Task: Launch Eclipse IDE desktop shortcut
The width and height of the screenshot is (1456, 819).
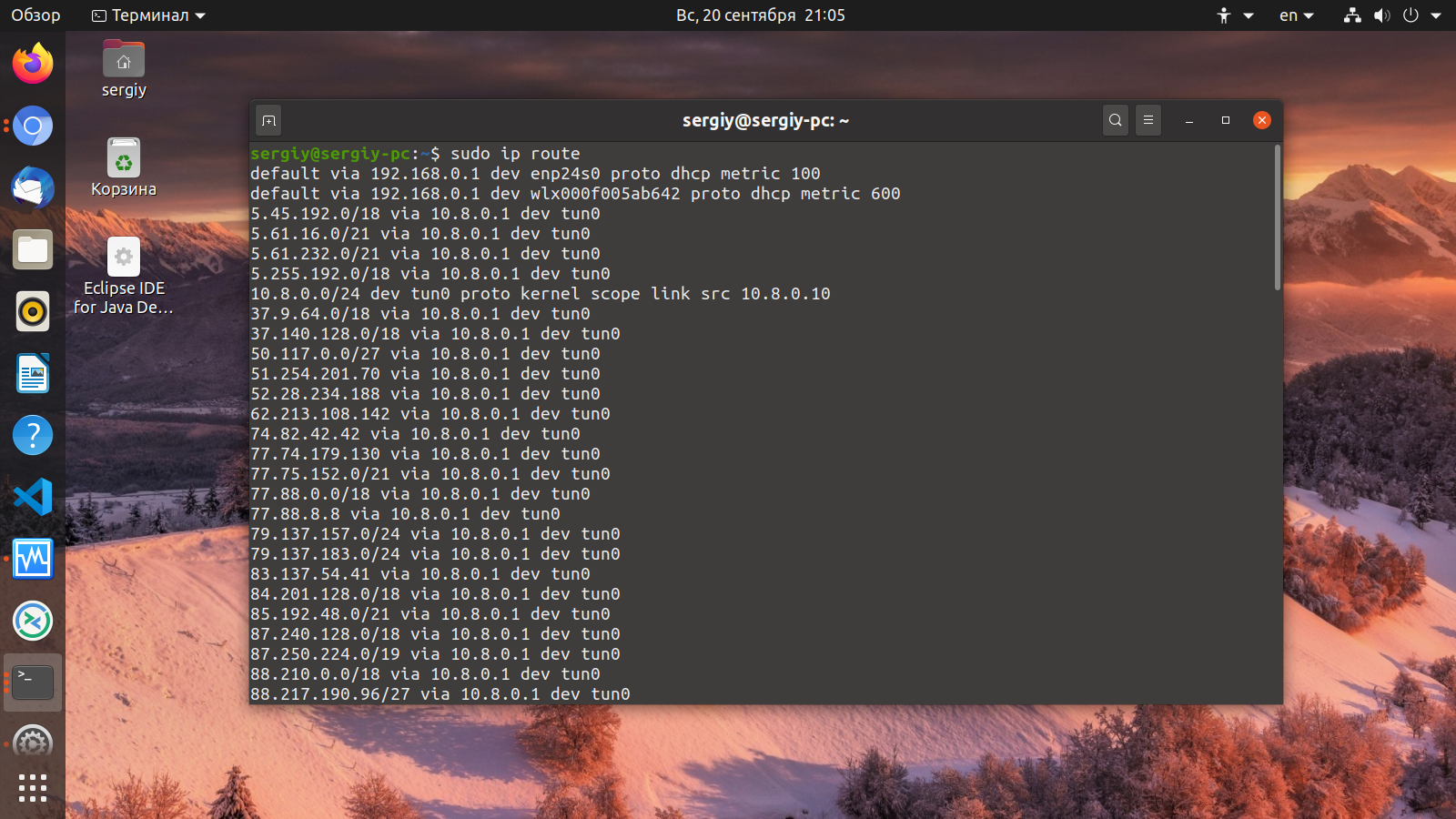Action: [x=124, y=277]
